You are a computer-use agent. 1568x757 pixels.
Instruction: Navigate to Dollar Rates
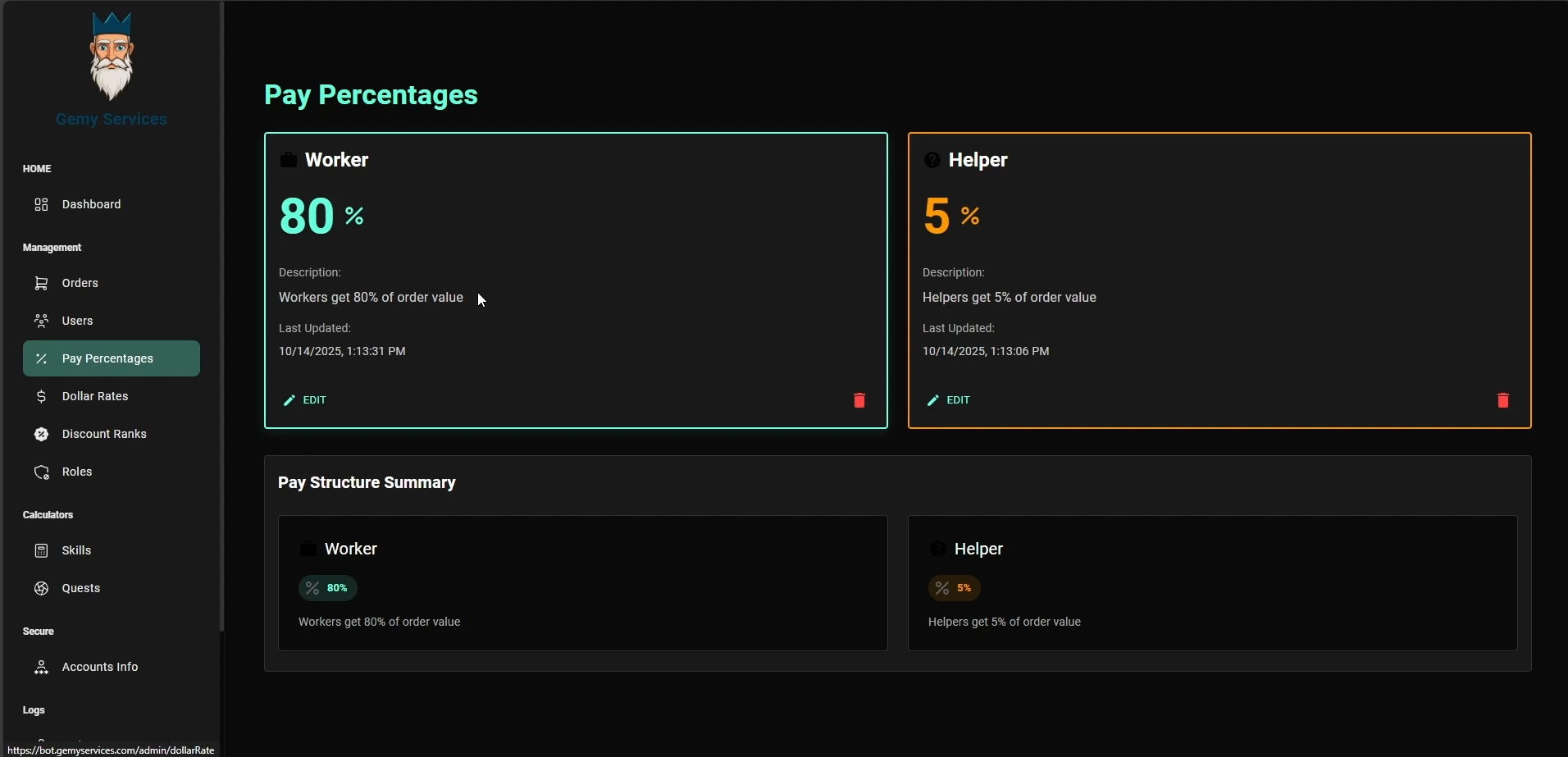click(112, 396)
